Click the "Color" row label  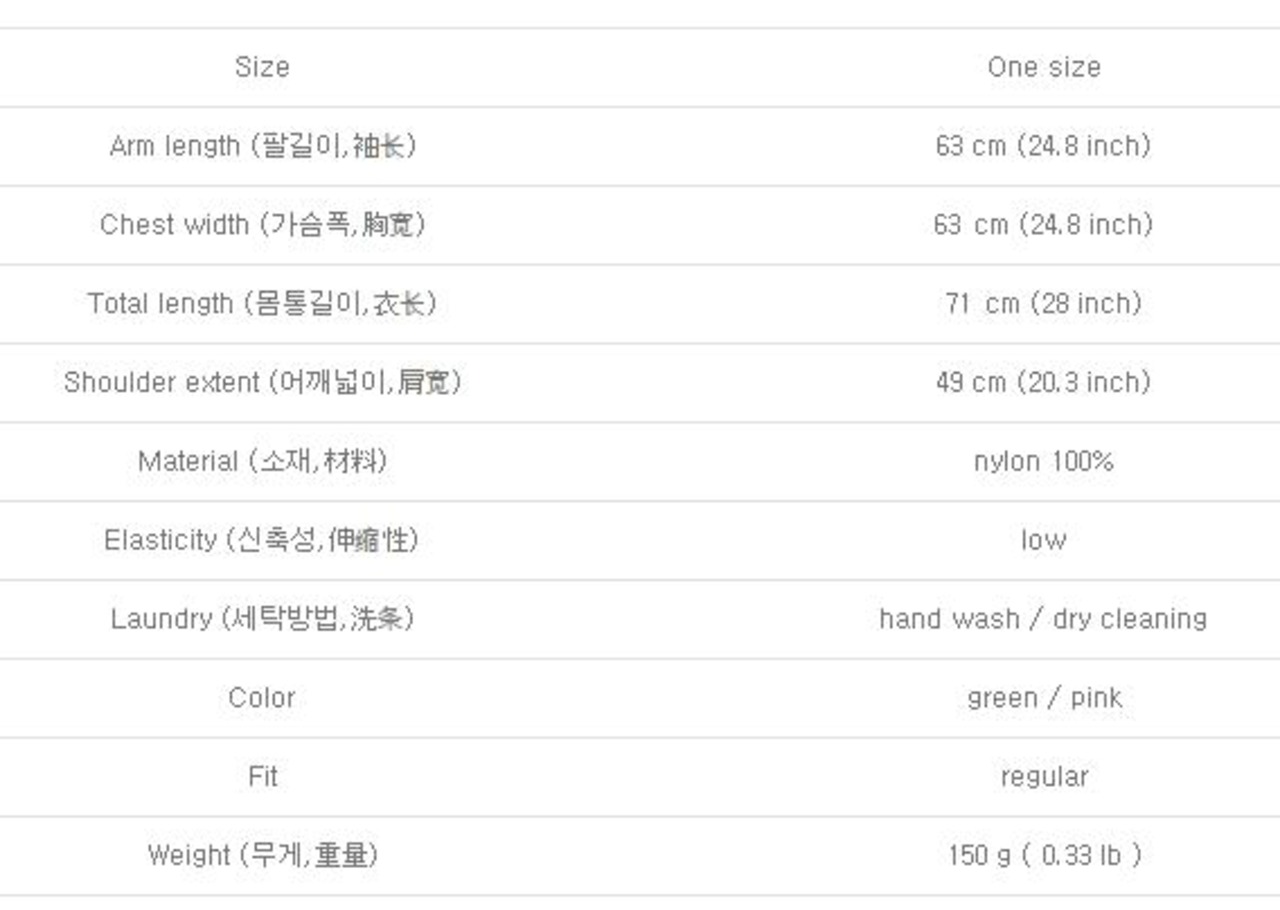coord(262,697)
